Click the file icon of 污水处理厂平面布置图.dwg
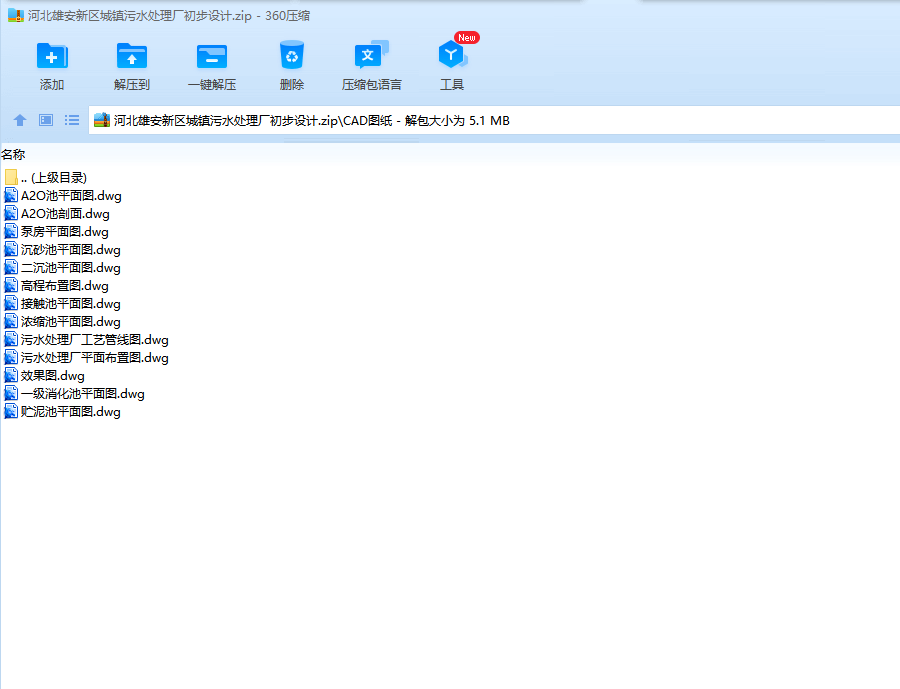Viewport: 900px width, 689px height. tap(11, 357)
